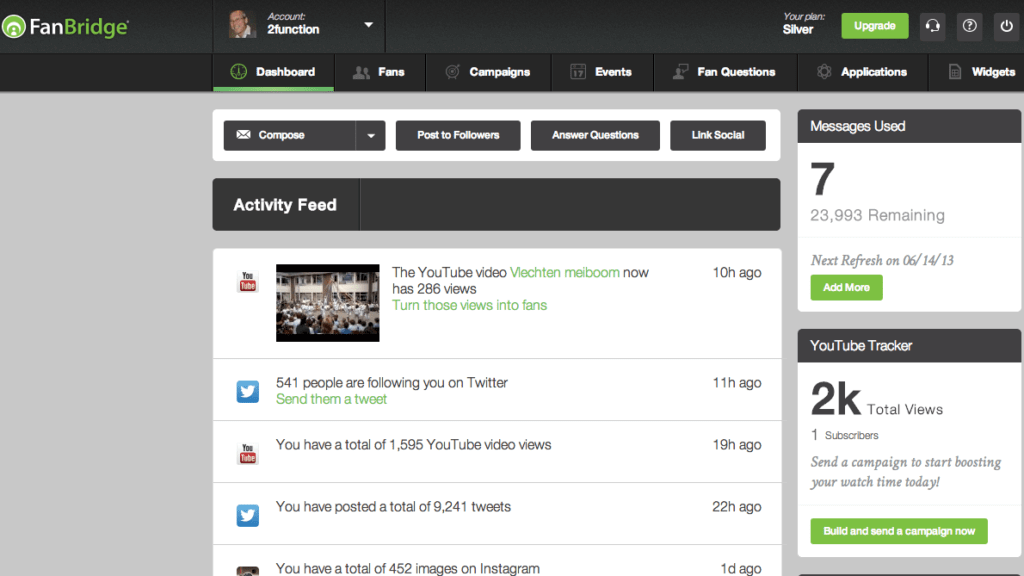Open the Dashboard tab

click(273, 72)
